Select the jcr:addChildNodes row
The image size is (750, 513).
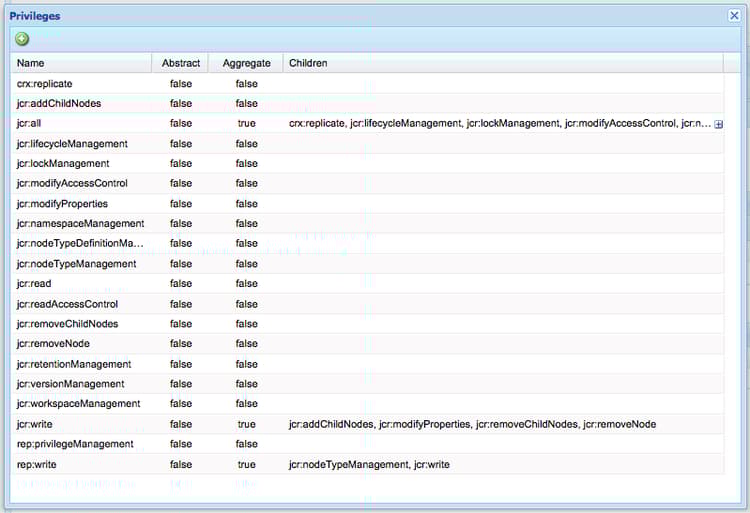[x=367, y=103]
